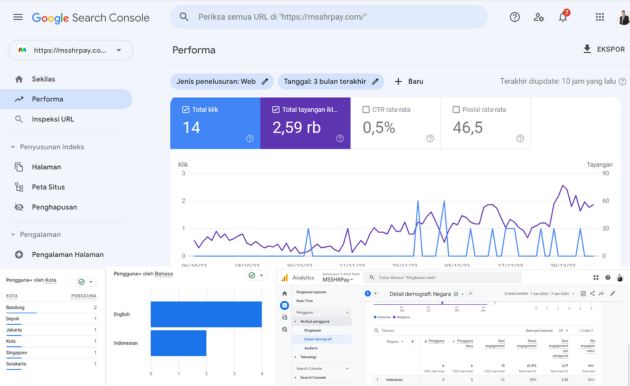Open the Google apps grid
Viewport: 630px width, 386px height.
pos(599,17)
